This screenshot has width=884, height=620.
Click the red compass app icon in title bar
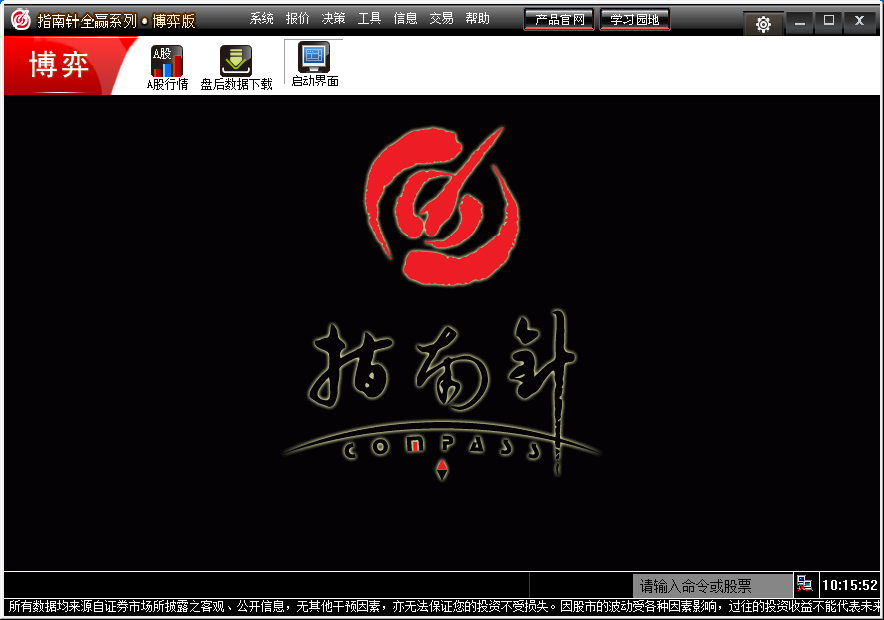[20, 20]
